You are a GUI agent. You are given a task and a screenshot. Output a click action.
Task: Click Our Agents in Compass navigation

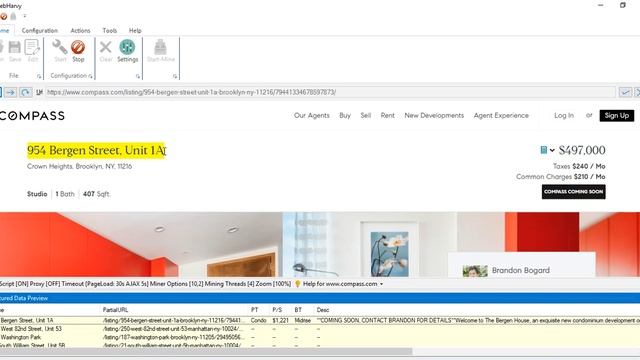311,116
